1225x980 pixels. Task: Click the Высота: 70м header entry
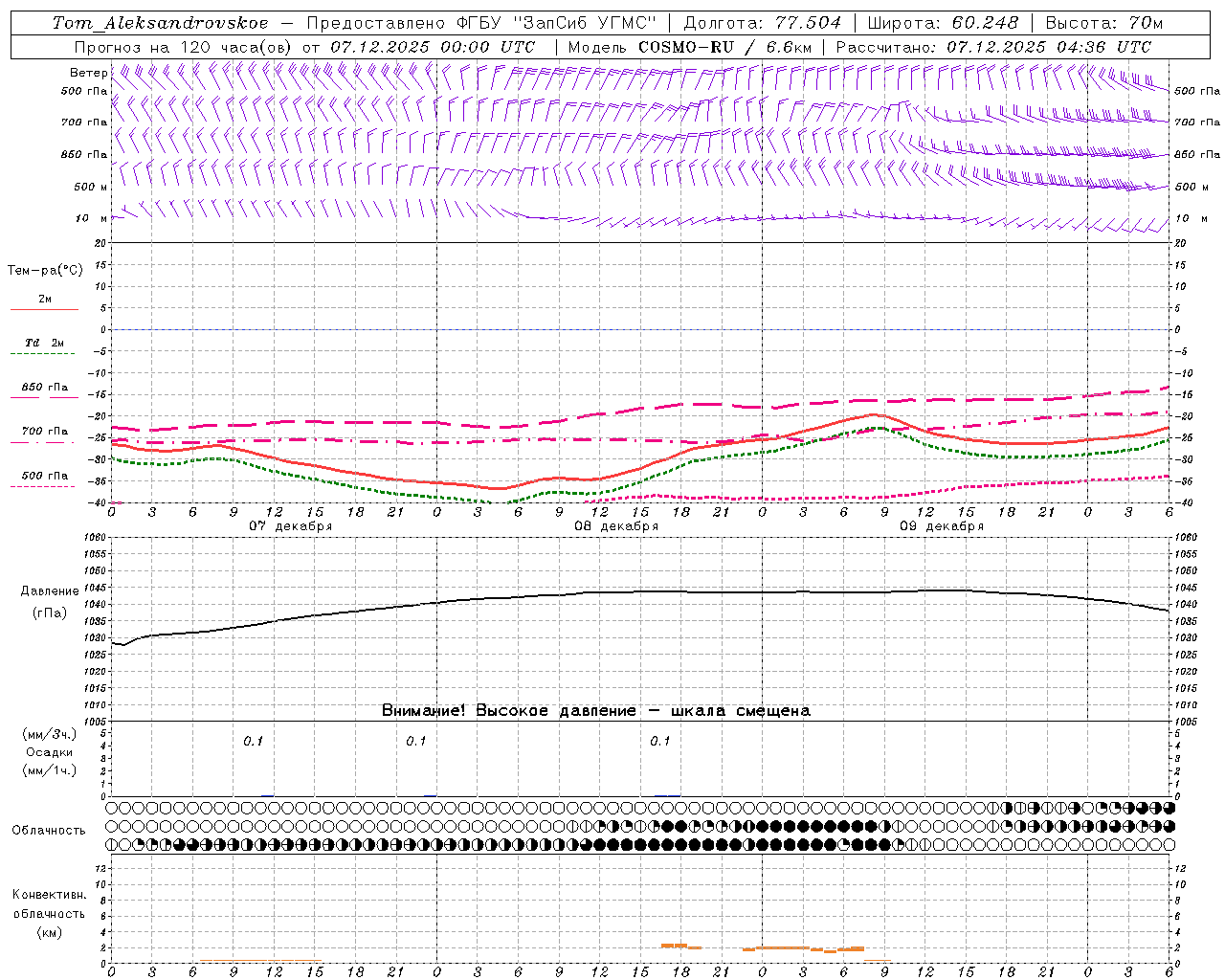point(1104,23)
